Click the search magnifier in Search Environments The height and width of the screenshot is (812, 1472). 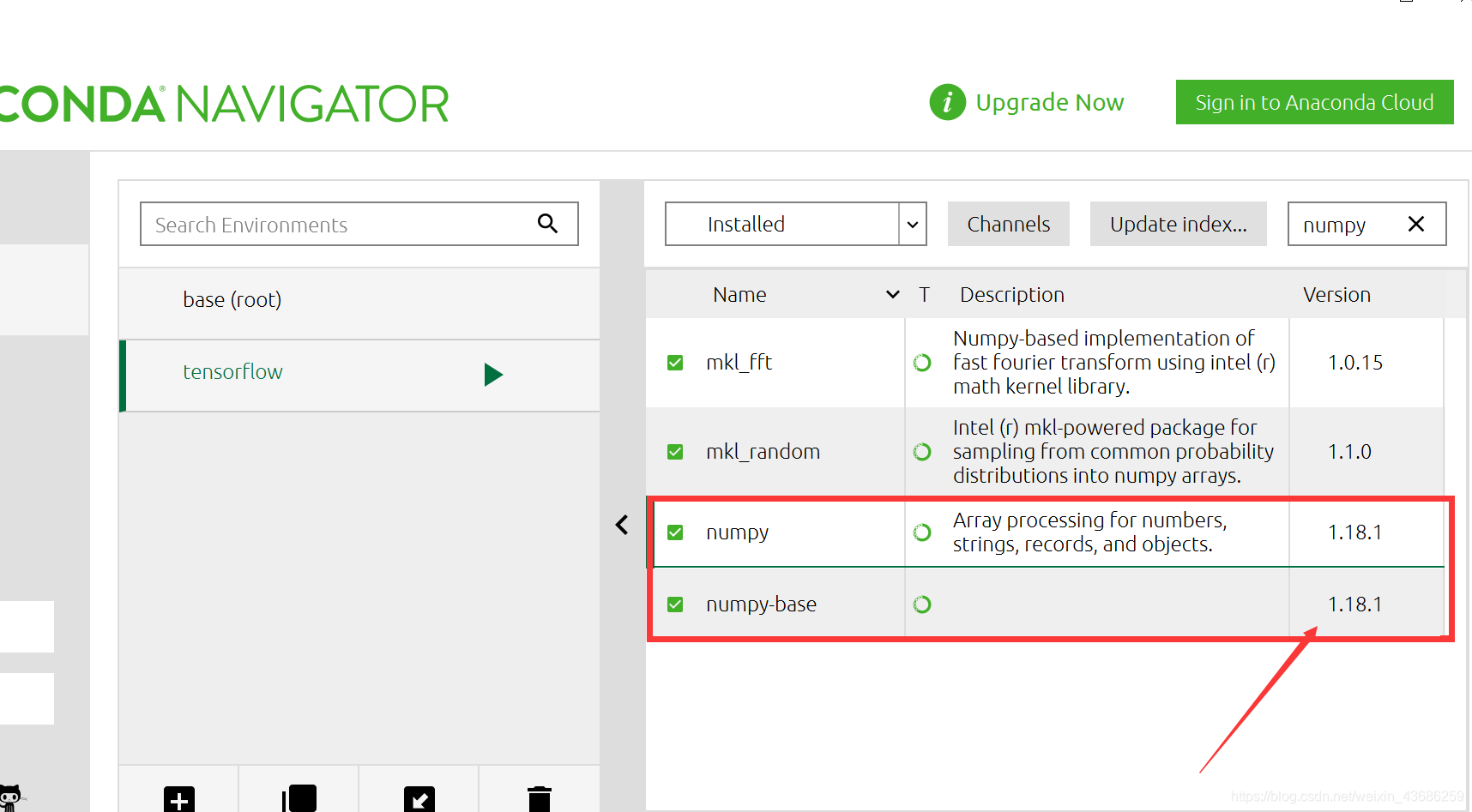547,224
